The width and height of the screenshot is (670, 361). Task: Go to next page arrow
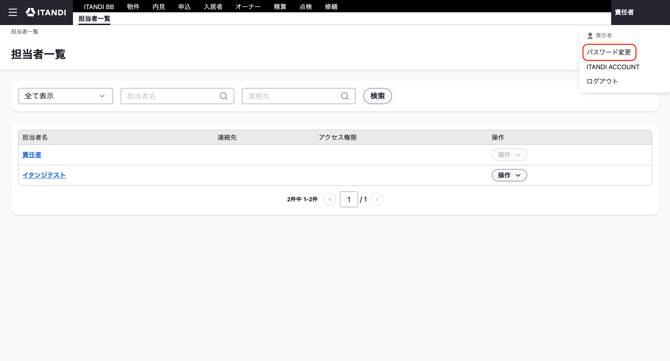point(377,200)
